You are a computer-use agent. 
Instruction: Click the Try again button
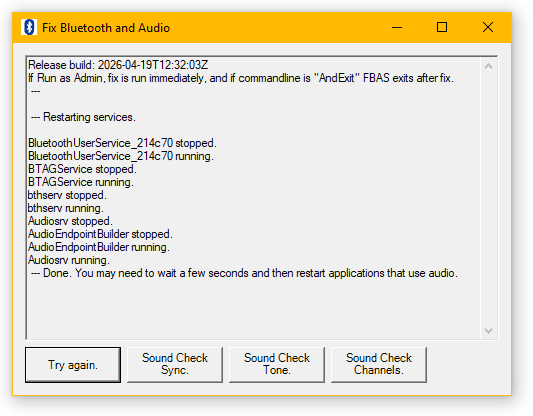[x=73, y=365]
